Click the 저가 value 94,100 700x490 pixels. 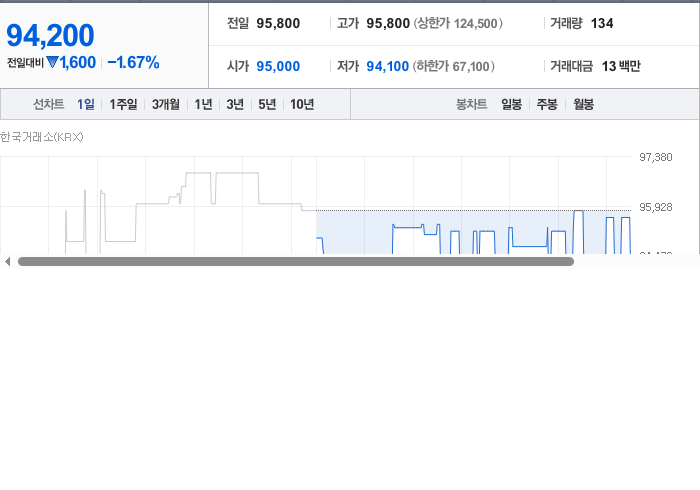(388, 66)
